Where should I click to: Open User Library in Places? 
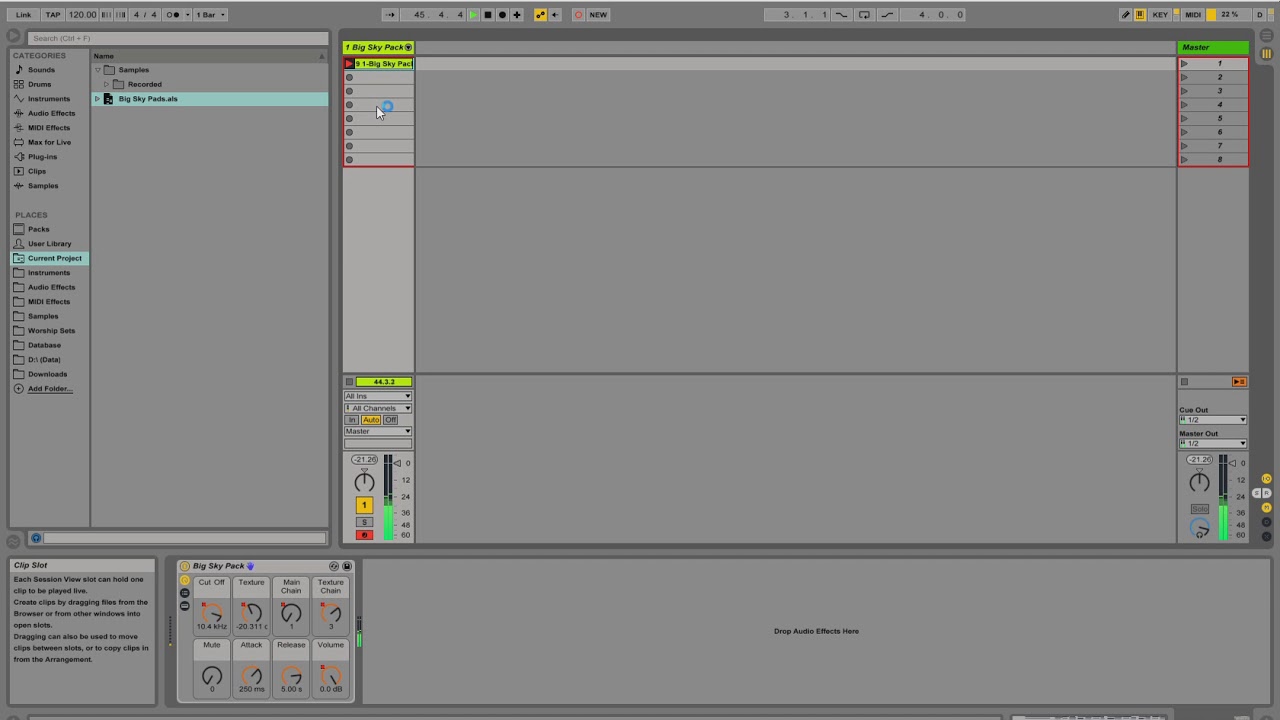pos(49,244)
